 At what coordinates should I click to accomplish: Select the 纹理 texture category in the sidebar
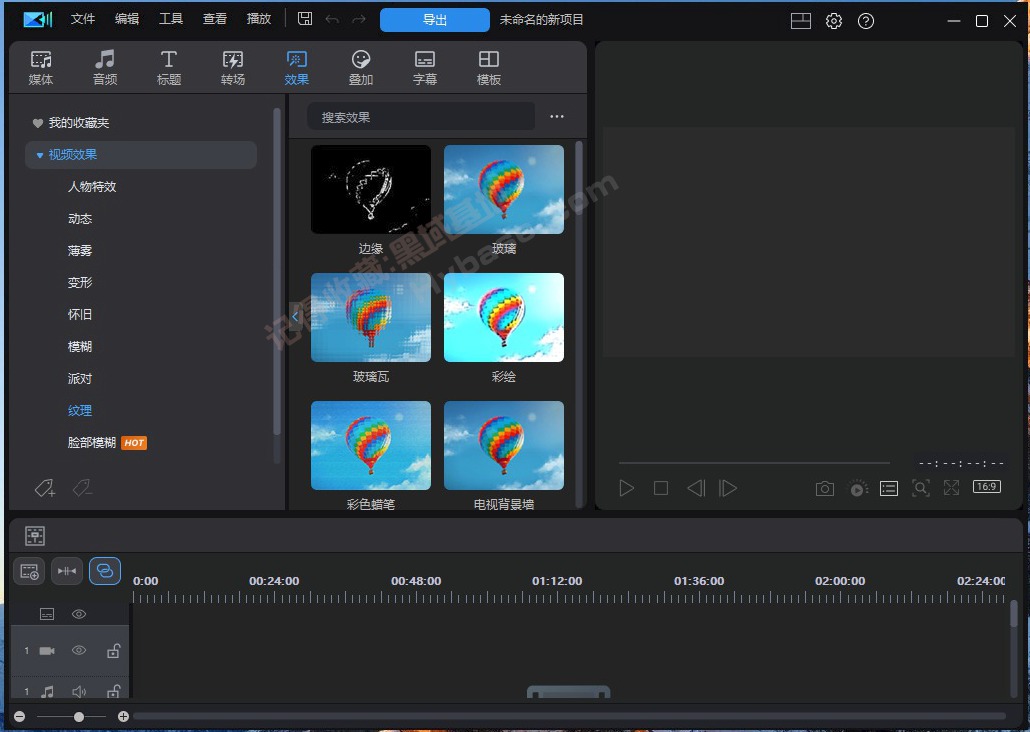[79, 410]
